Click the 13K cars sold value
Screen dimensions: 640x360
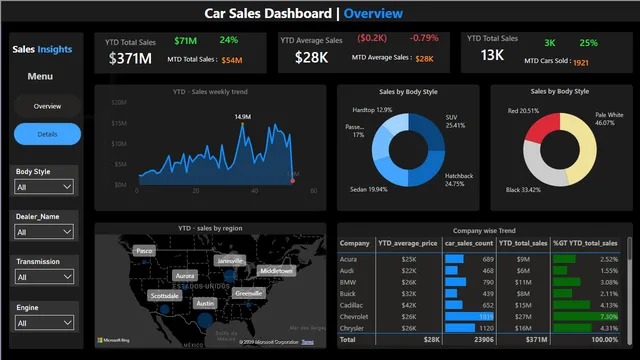click(492, 55)
